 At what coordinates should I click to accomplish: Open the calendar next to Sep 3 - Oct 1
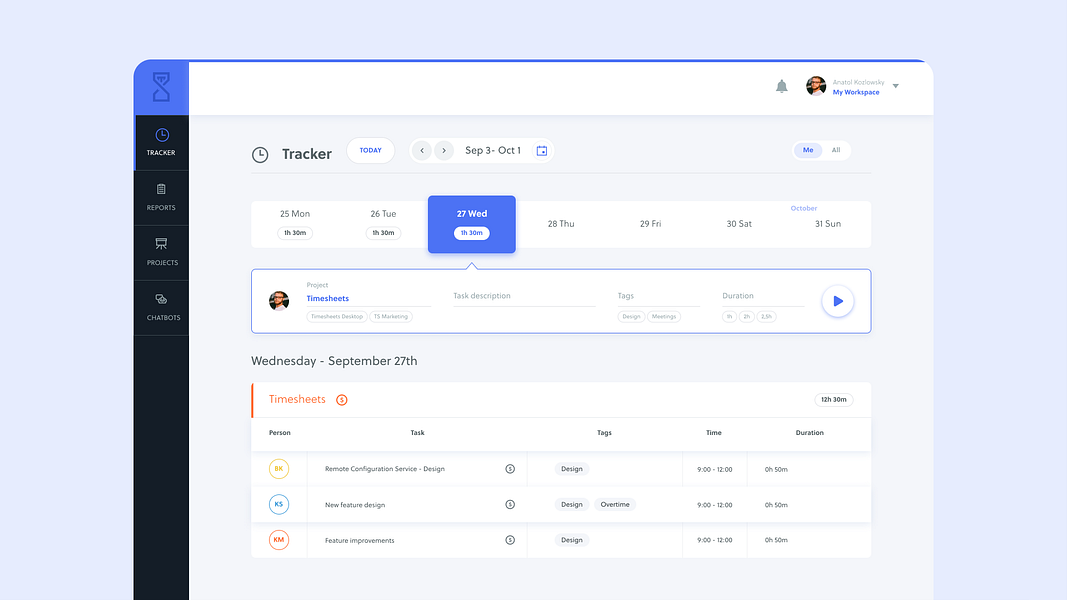[x=542, y=149]
